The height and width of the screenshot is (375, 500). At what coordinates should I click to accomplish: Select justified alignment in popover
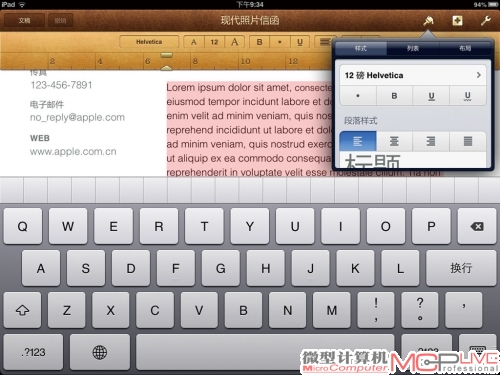[x=468, y=141]
